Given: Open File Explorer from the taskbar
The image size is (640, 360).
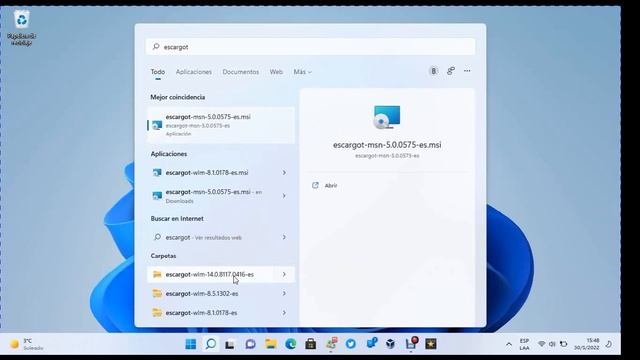Looking at the screenshot, I should point(270,344).
